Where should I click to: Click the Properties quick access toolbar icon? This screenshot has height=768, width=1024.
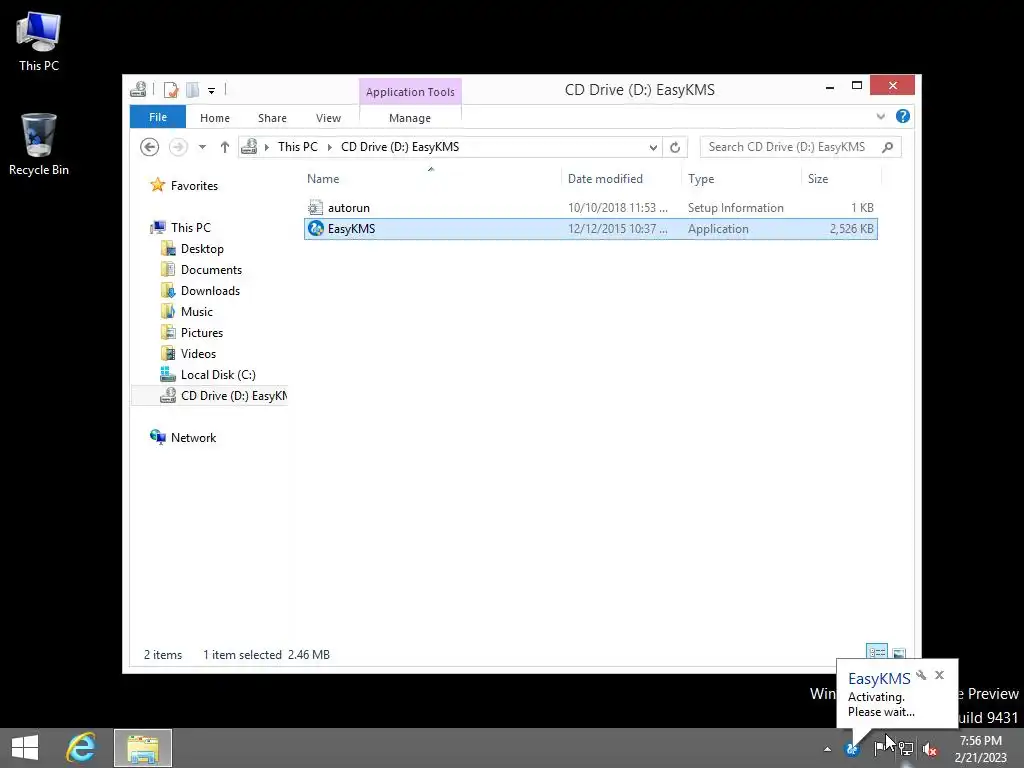(170, 89)
